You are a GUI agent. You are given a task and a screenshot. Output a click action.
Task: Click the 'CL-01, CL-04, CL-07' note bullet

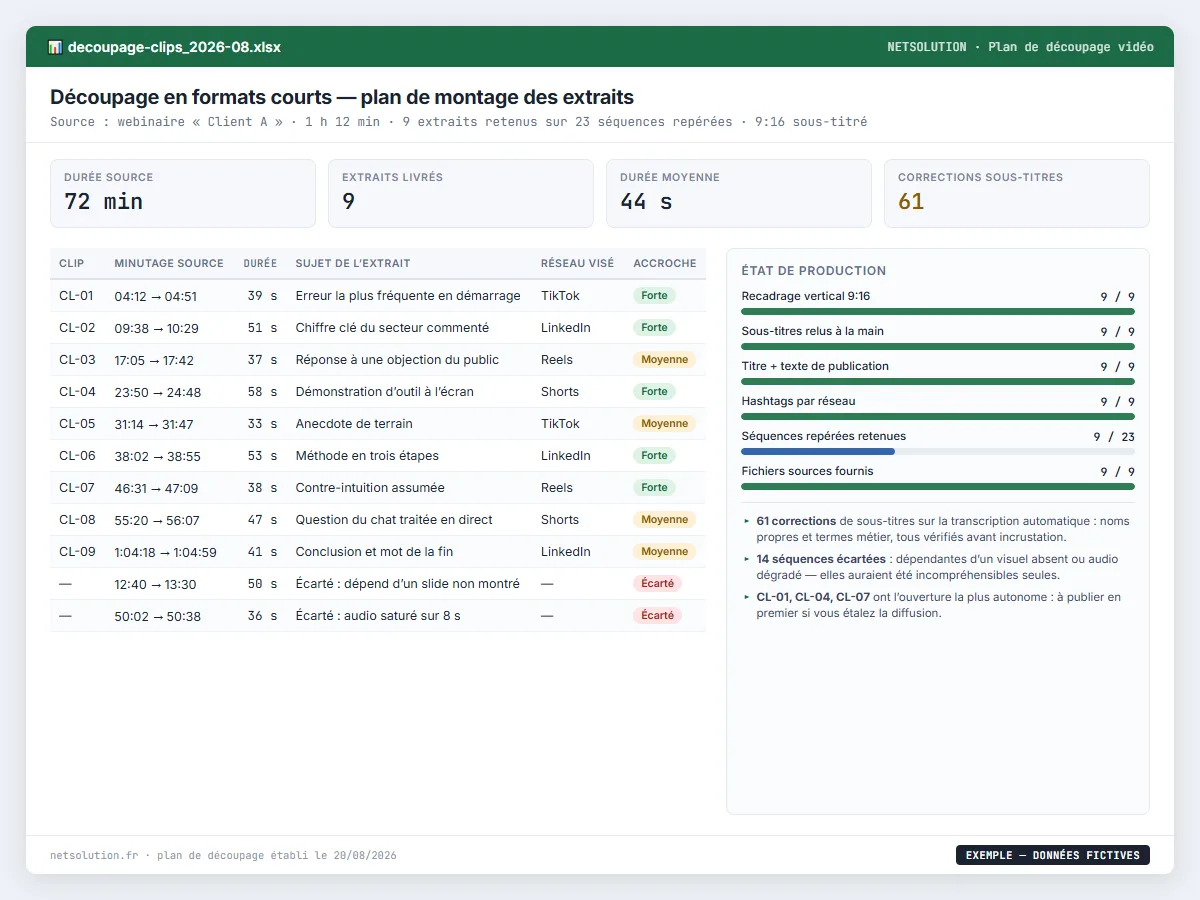(939, 605)
